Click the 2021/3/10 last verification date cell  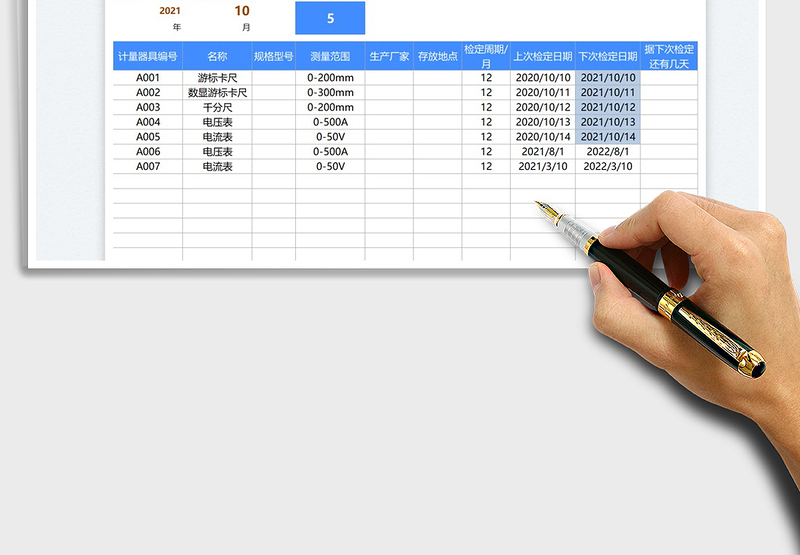click(x=542, y=167)
